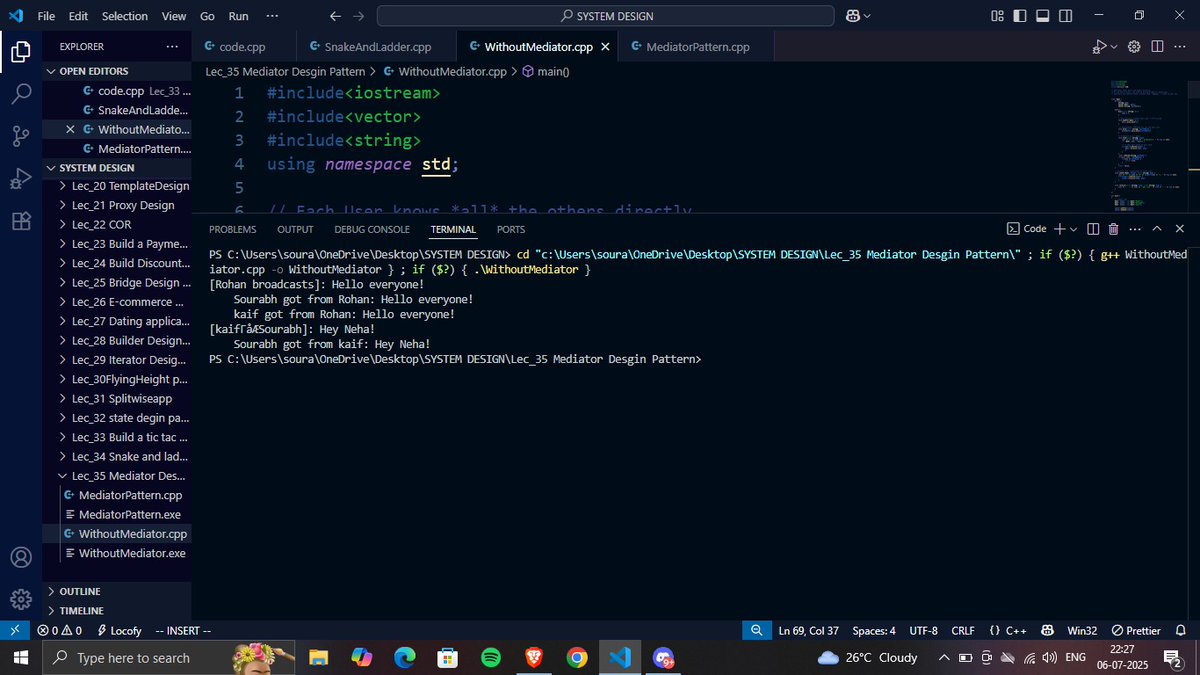Open the Explorer view in activity bar
The width and height of the screenshot is (1200, 675).
click(x=20, y=52)
